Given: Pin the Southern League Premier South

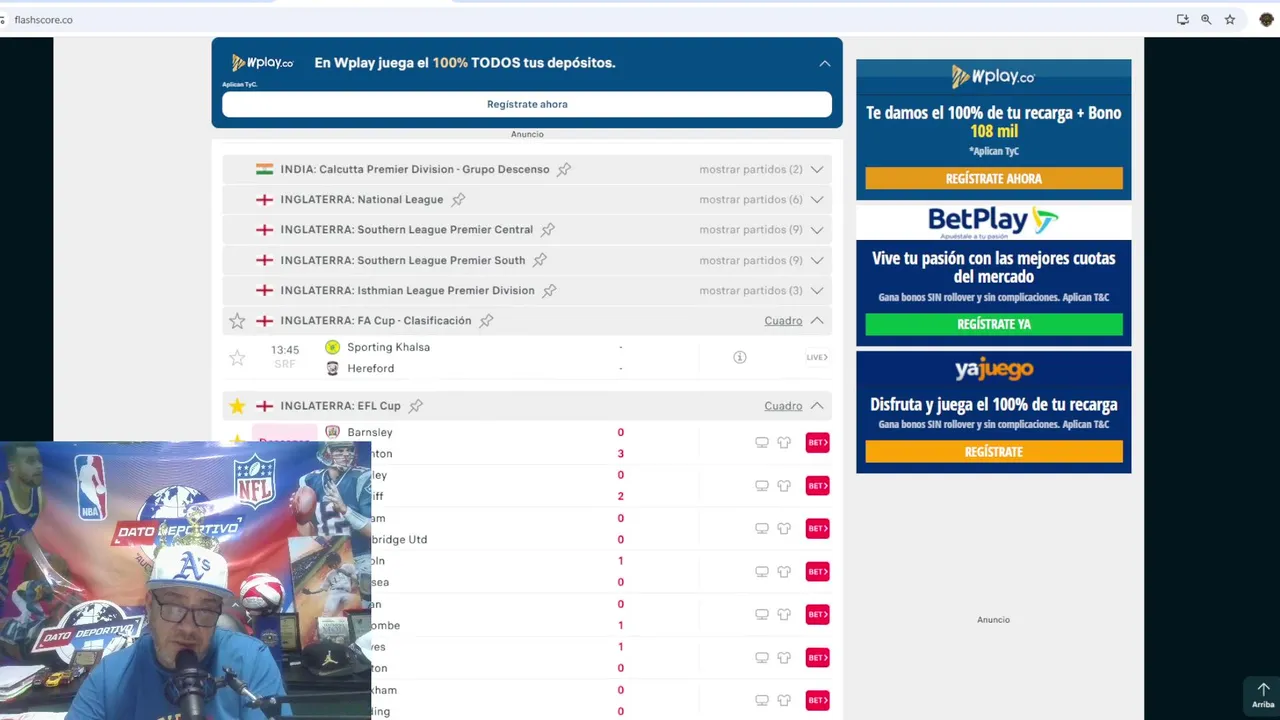Looking at the screenshot, I should (x=540, y=260).
